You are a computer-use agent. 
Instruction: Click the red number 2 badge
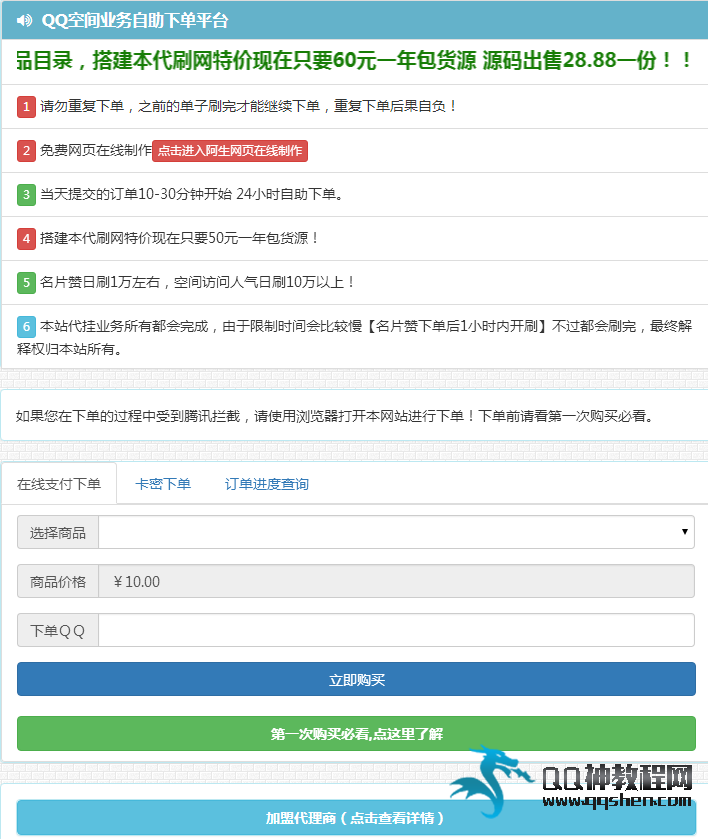click(26, 150)
